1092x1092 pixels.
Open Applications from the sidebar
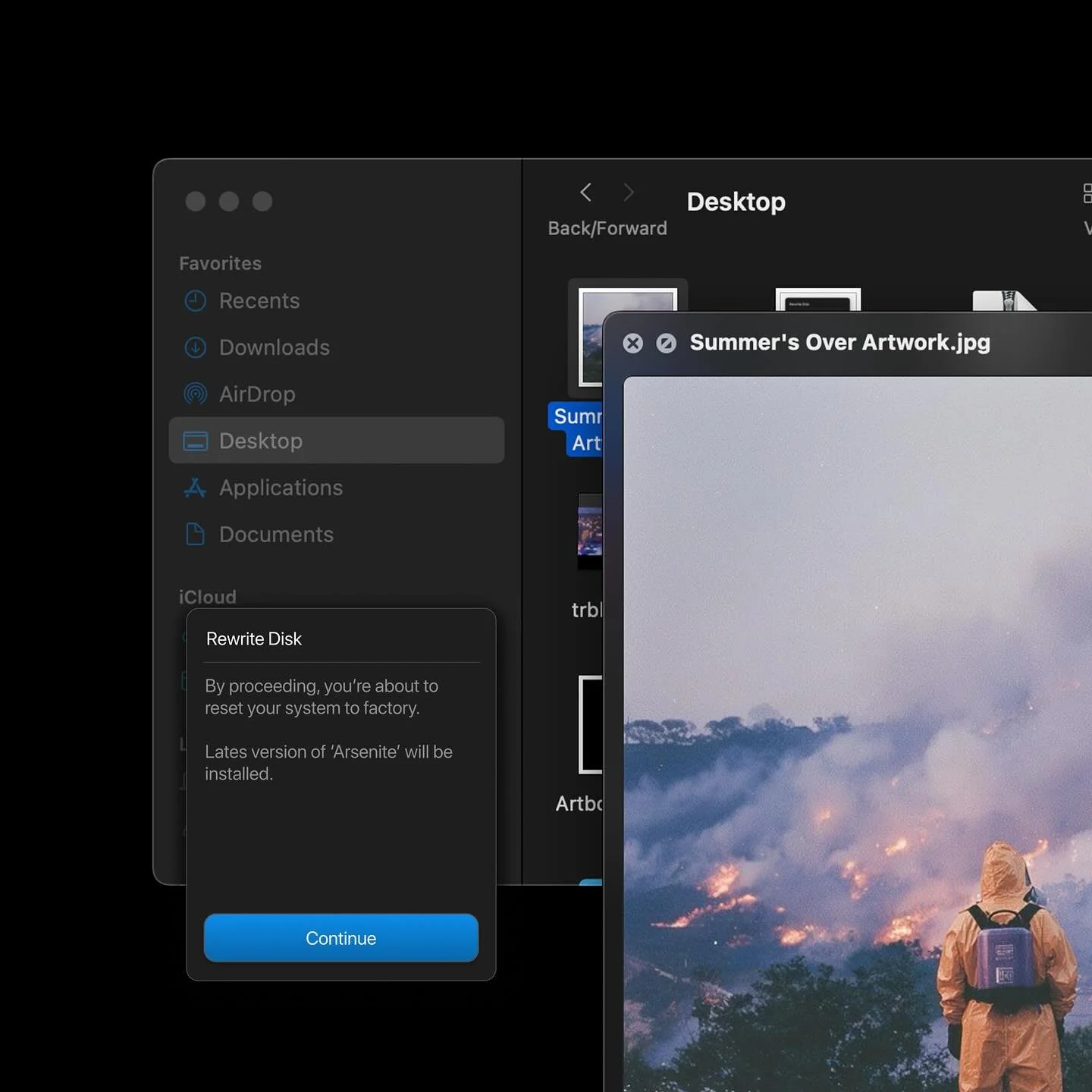tap(336, 488)
